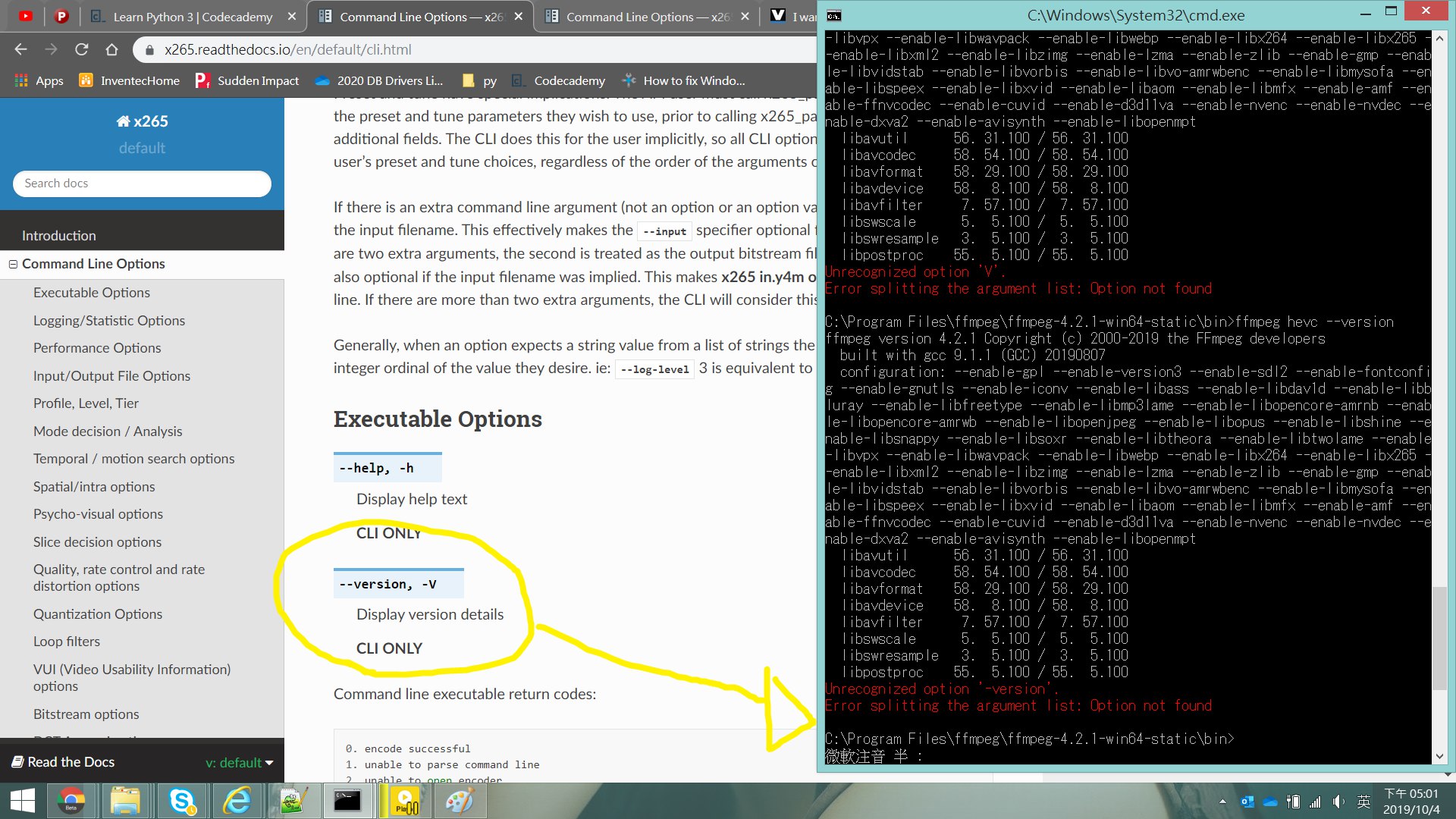
Task: Open the Codecademy bookmark
Action: pos(559,80)
